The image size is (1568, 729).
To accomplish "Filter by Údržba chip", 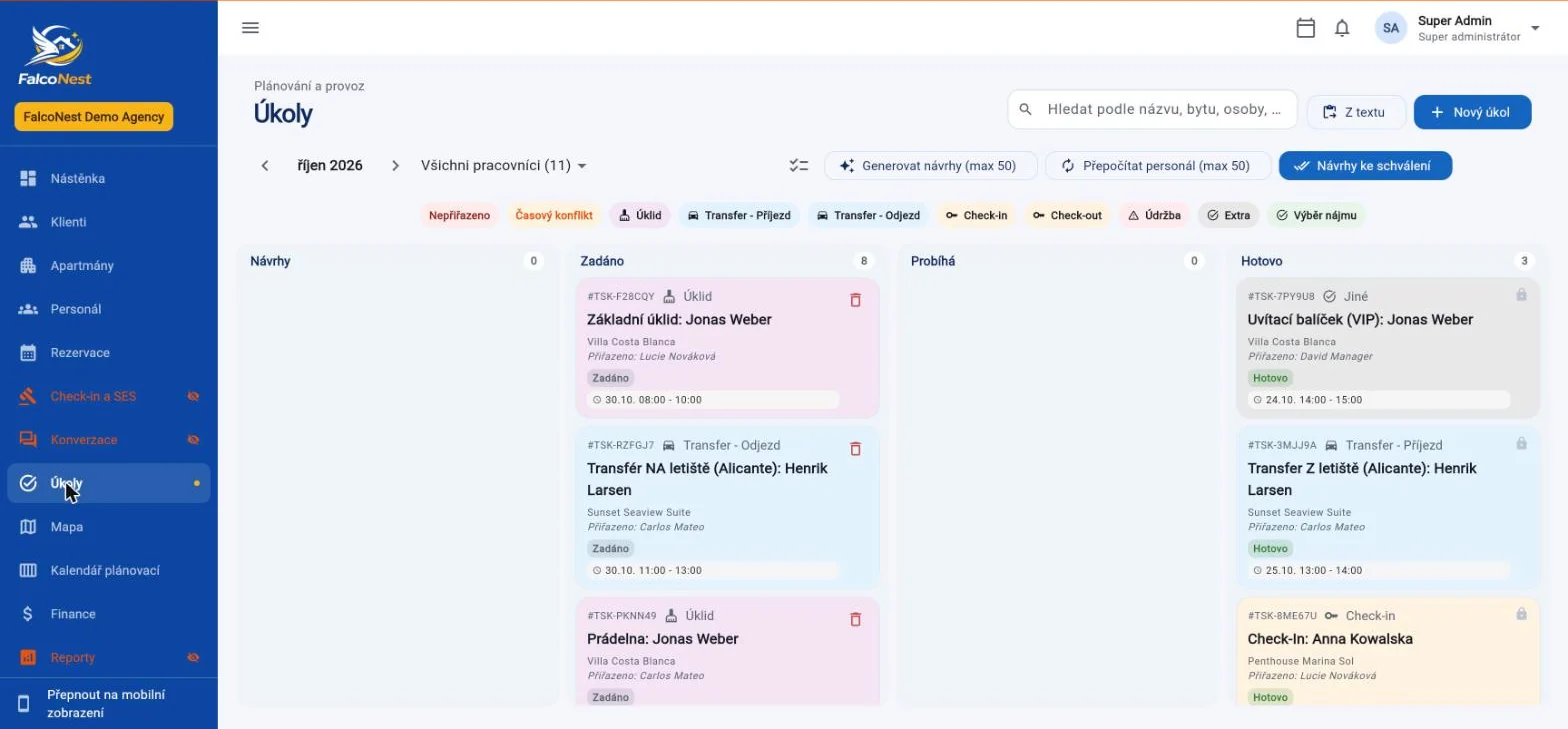I will click(1154, 215).
